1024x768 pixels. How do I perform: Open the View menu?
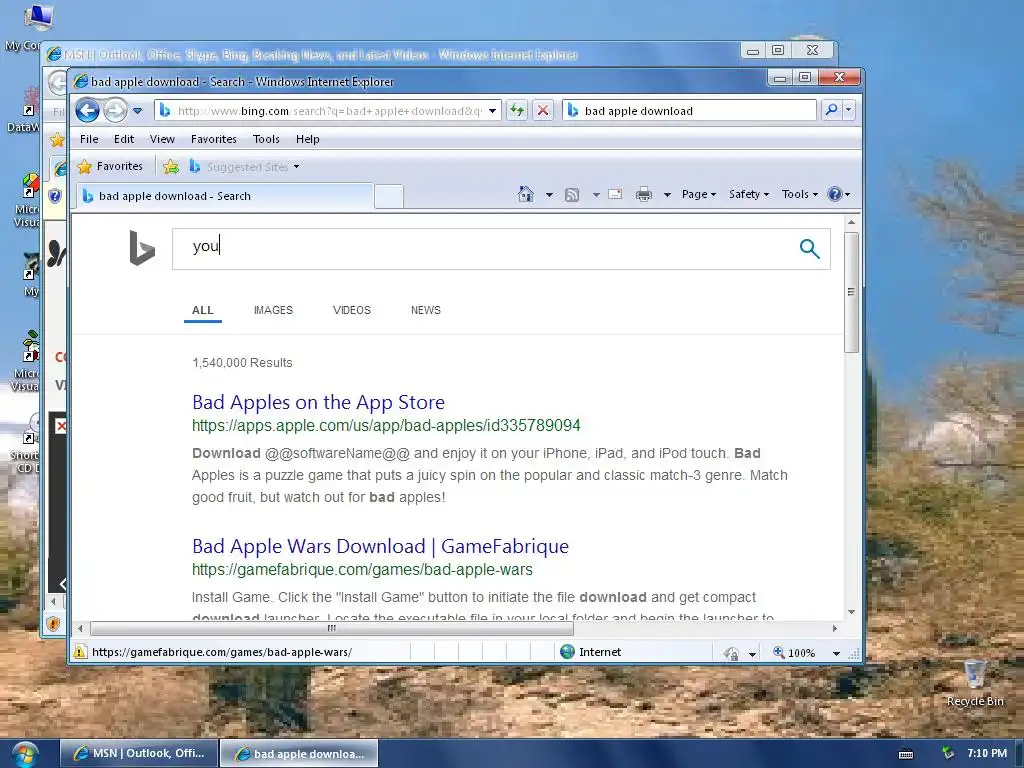tap(162, 139)
